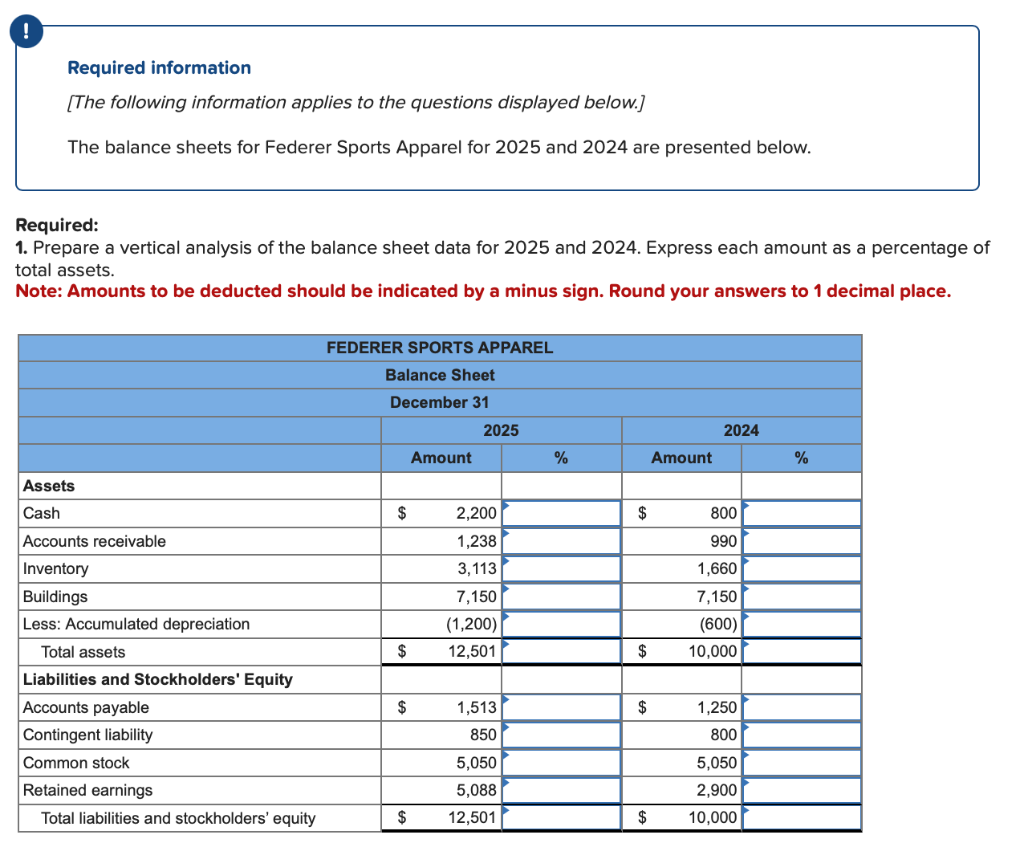
Task: Click the 2025 Cash amount 2,200
Action: click(476, 513)
